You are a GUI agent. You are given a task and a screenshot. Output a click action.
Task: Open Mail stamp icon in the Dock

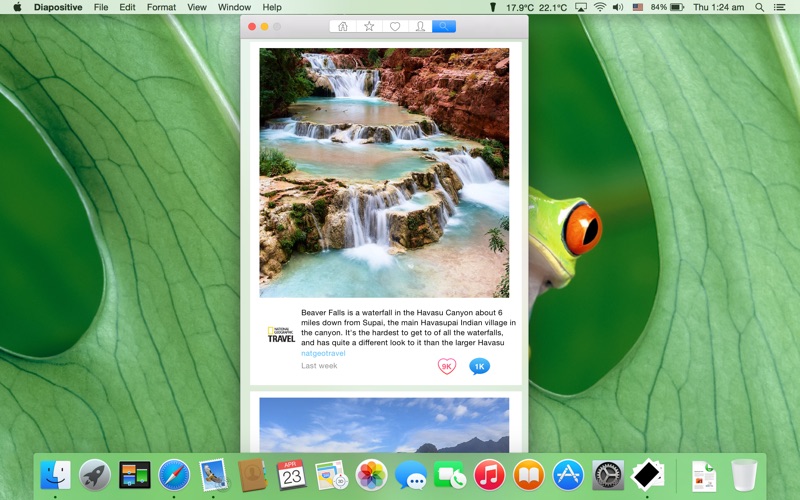pos(213,475)
